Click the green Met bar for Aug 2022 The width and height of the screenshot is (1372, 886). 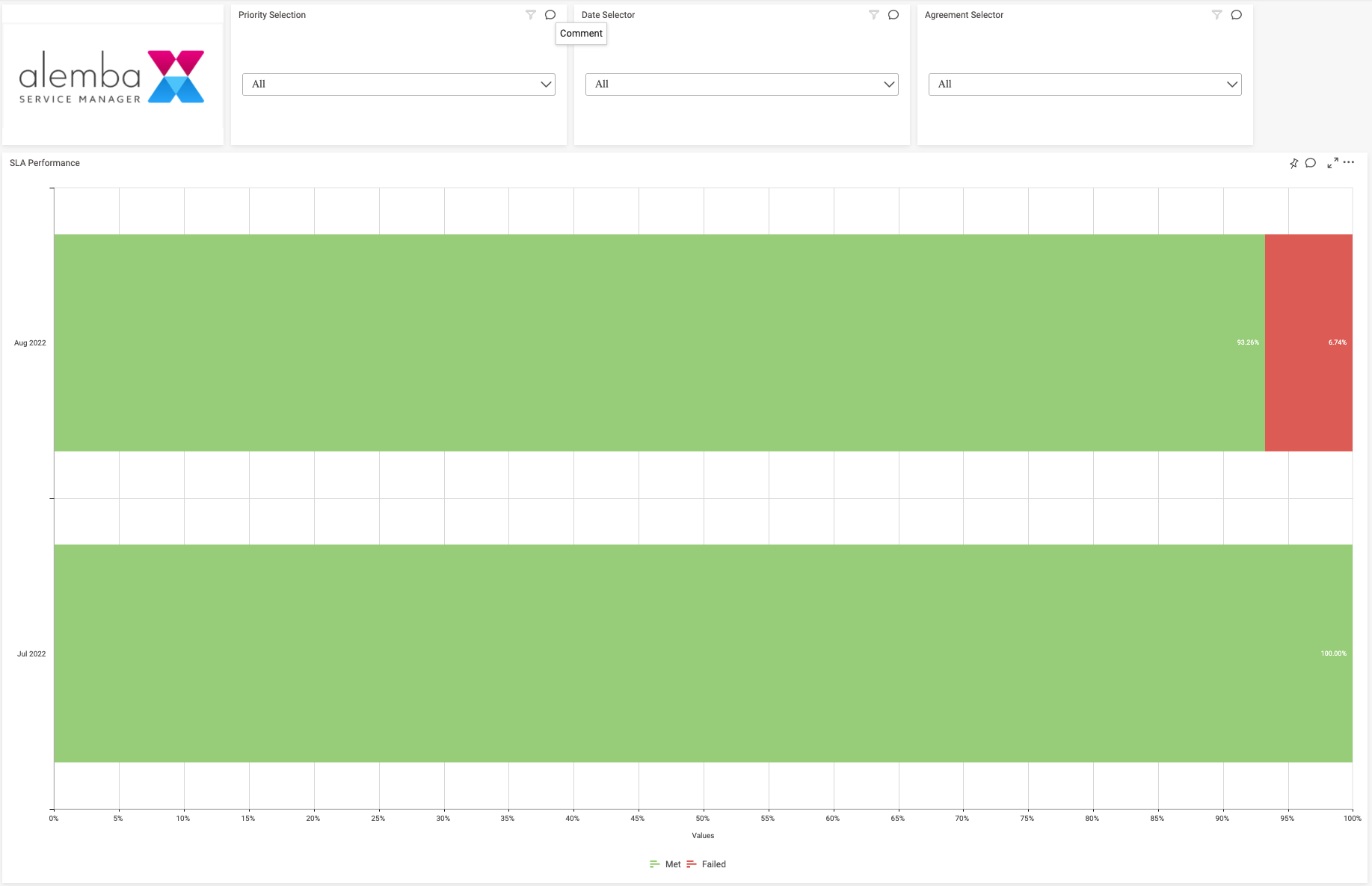click(658, 342)
